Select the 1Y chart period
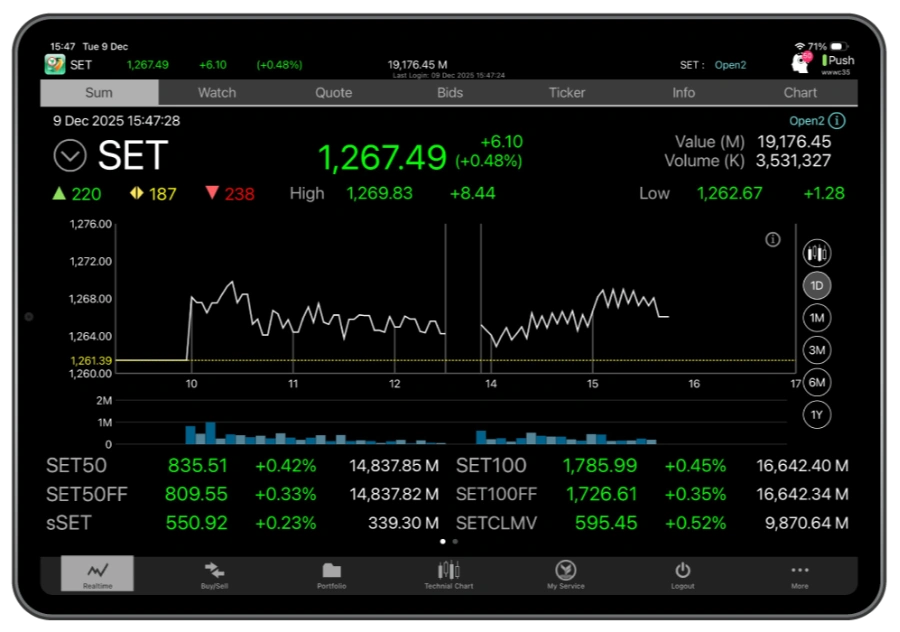 point(817,414)
